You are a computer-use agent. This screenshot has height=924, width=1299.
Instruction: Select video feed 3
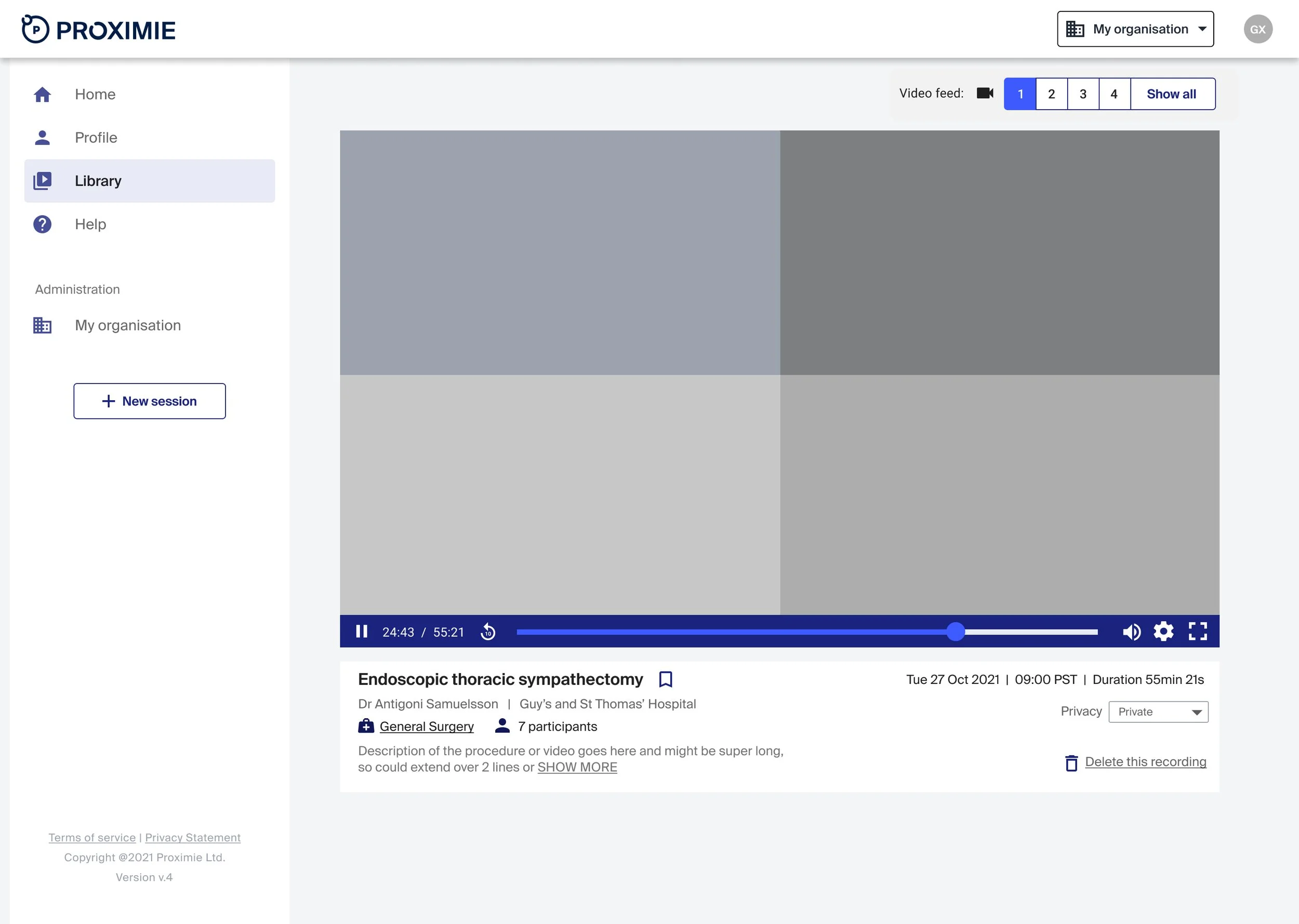tap(1083, 94)
